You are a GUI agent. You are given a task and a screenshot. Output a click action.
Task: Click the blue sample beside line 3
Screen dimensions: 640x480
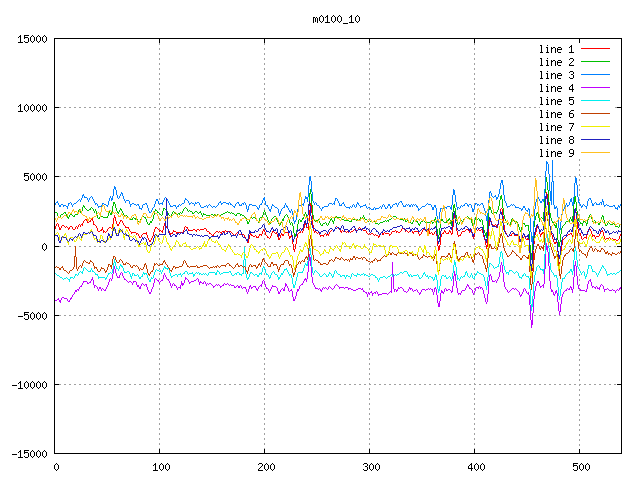pos(595,75)
